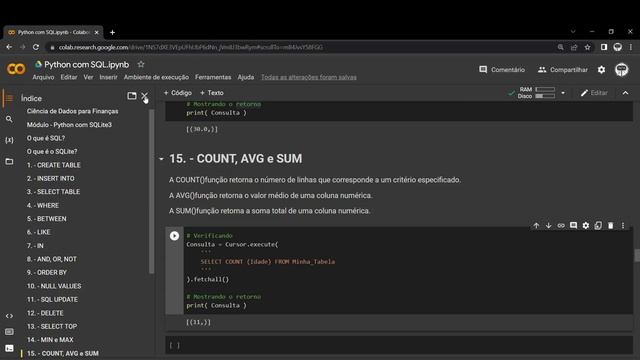Open cell settings gear icon

pyautogui.click(x=586, y=225)
